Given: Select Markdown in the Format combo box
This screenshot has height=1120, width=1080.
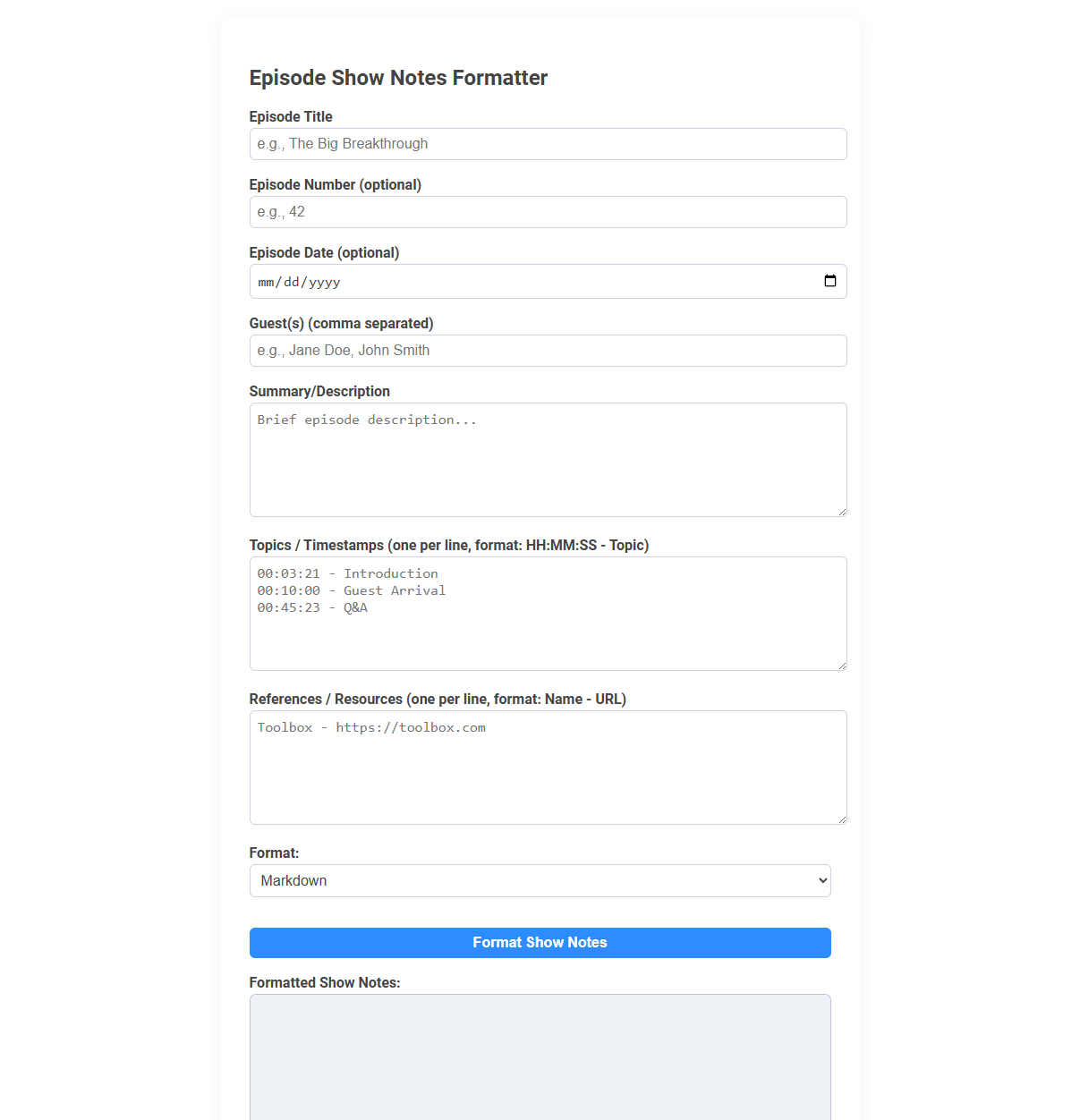Looking at the screenshot, I should 540,880.
